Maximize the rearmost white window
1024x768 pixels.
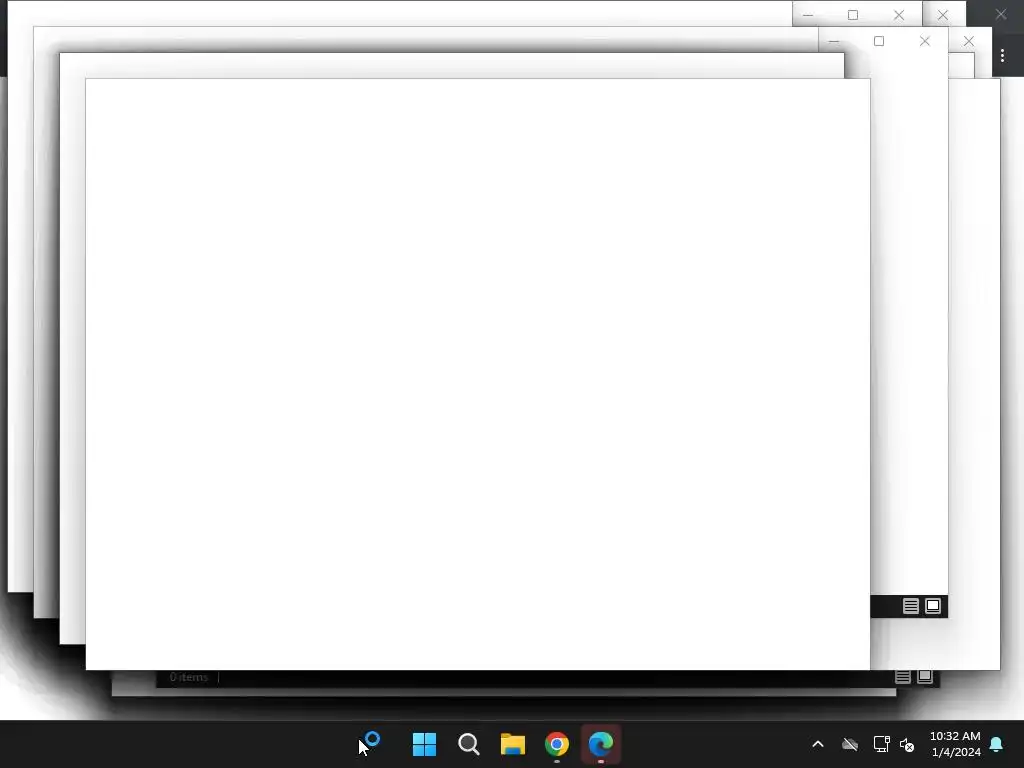[853, 15]
